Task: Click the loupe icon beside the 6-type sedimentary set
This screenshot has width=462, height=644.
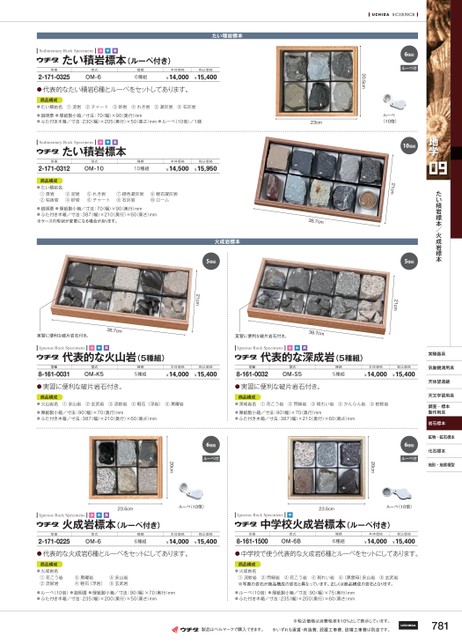Action: coord(394,103)
